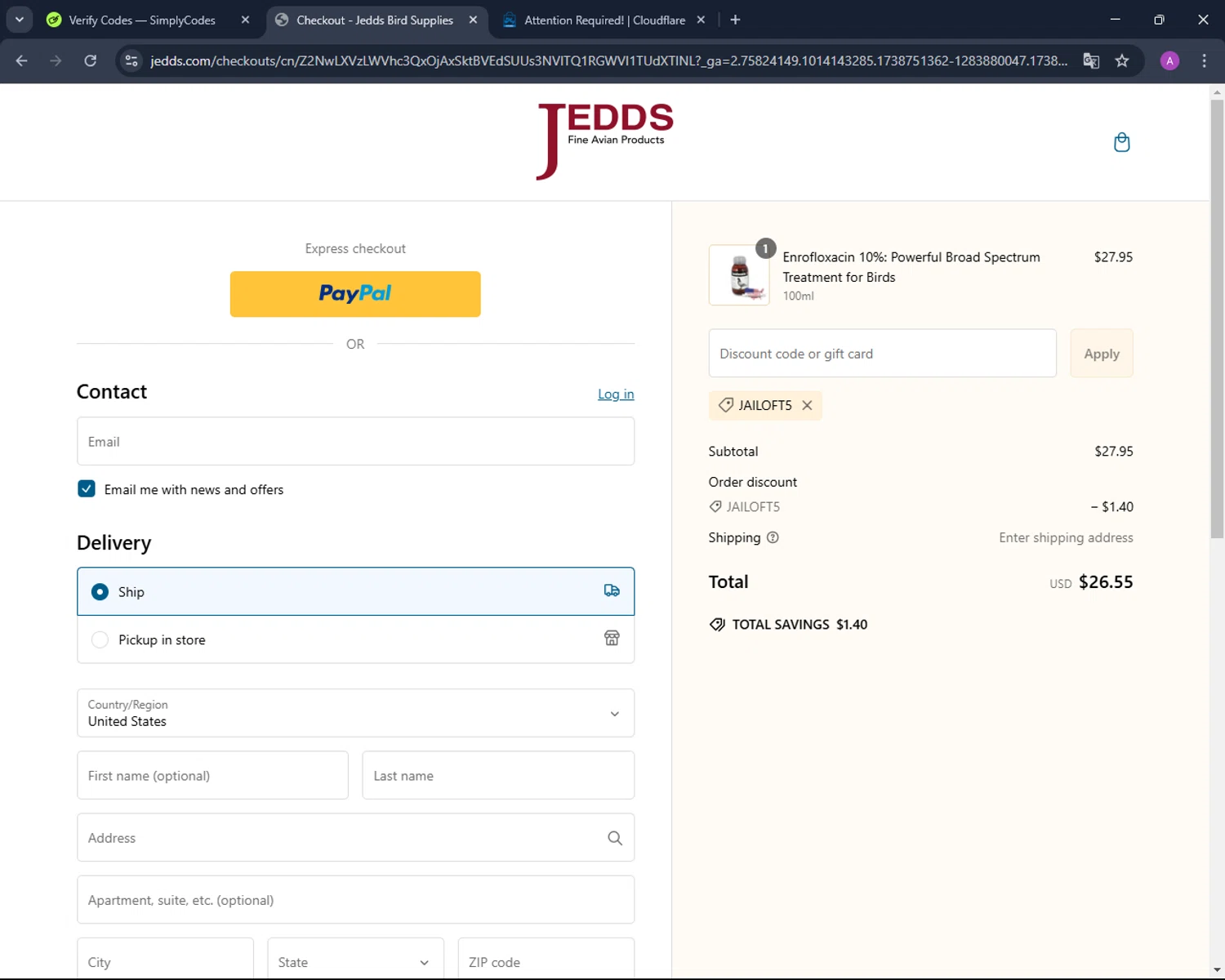Select the Pickup in store radio button

pyautogui.click(x=100, y=639)
